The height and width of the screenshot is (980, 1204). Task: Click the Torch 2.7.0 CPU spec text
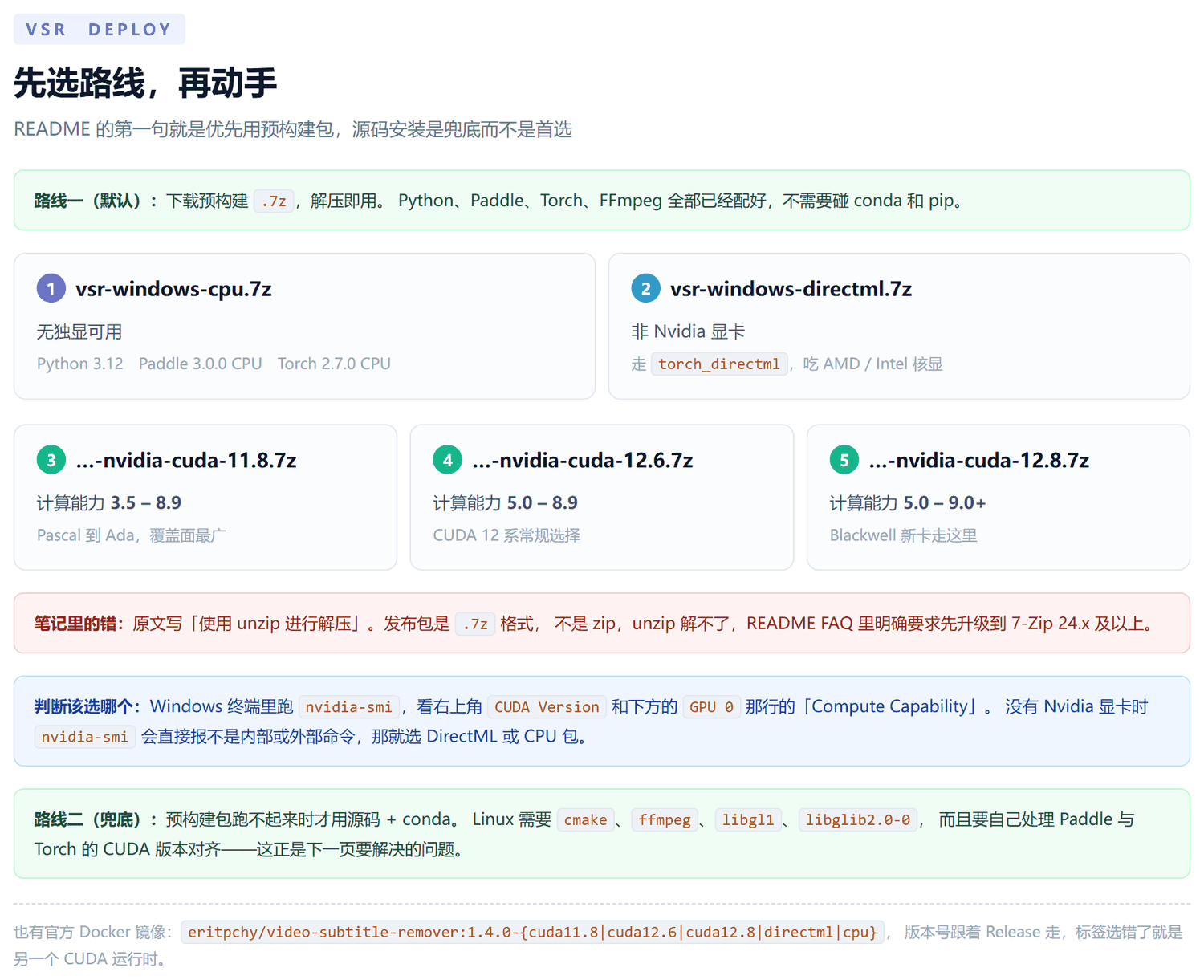pos(334,364)
